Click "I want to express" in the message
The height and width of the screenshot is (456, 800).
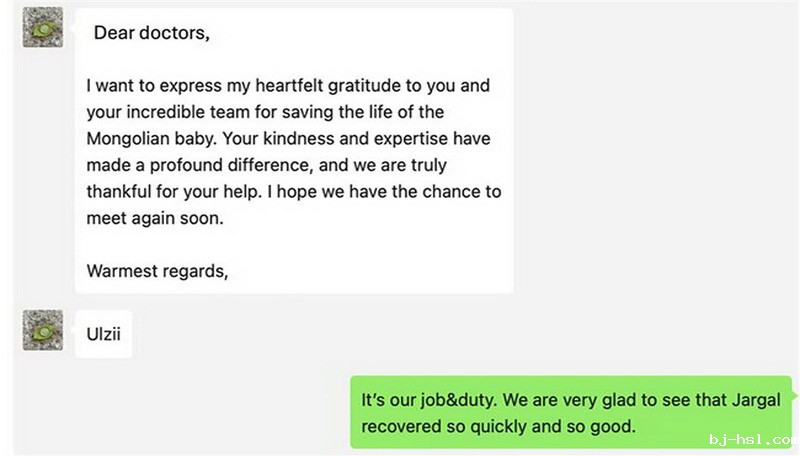point(151,86)
